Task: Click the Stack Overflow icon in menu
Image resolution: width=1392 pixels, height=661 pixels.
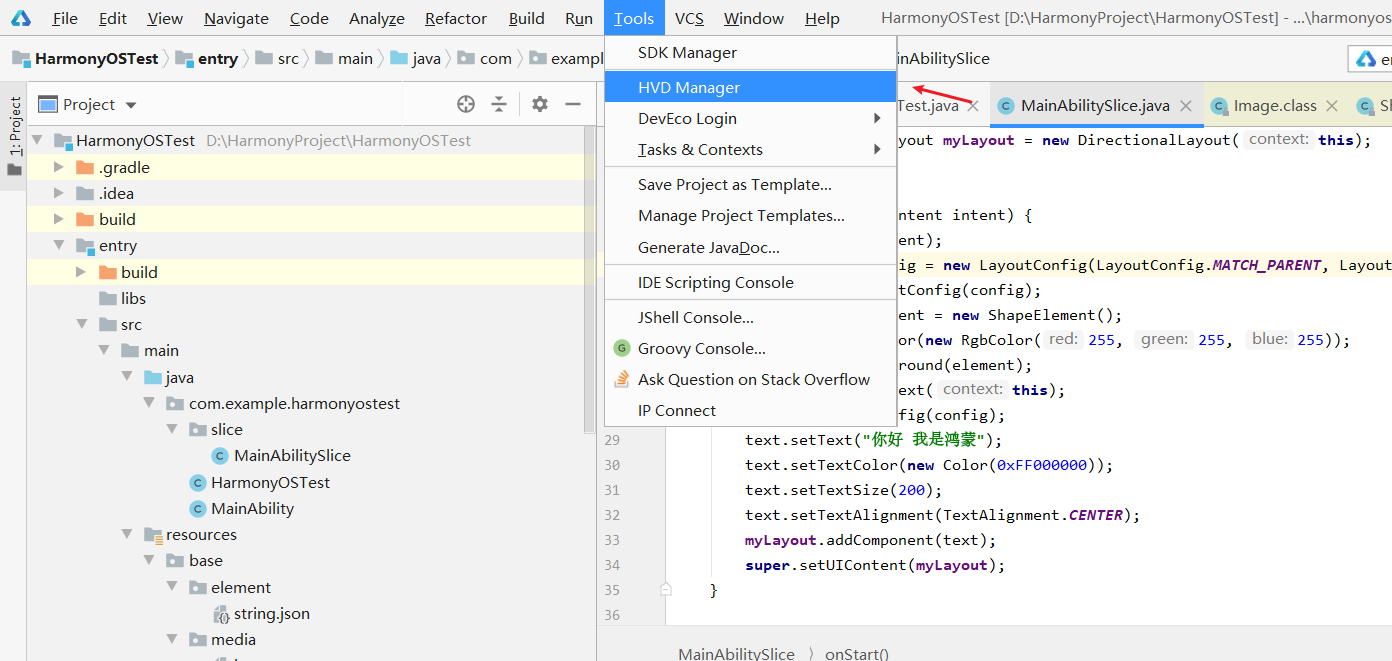Action: 622,380
